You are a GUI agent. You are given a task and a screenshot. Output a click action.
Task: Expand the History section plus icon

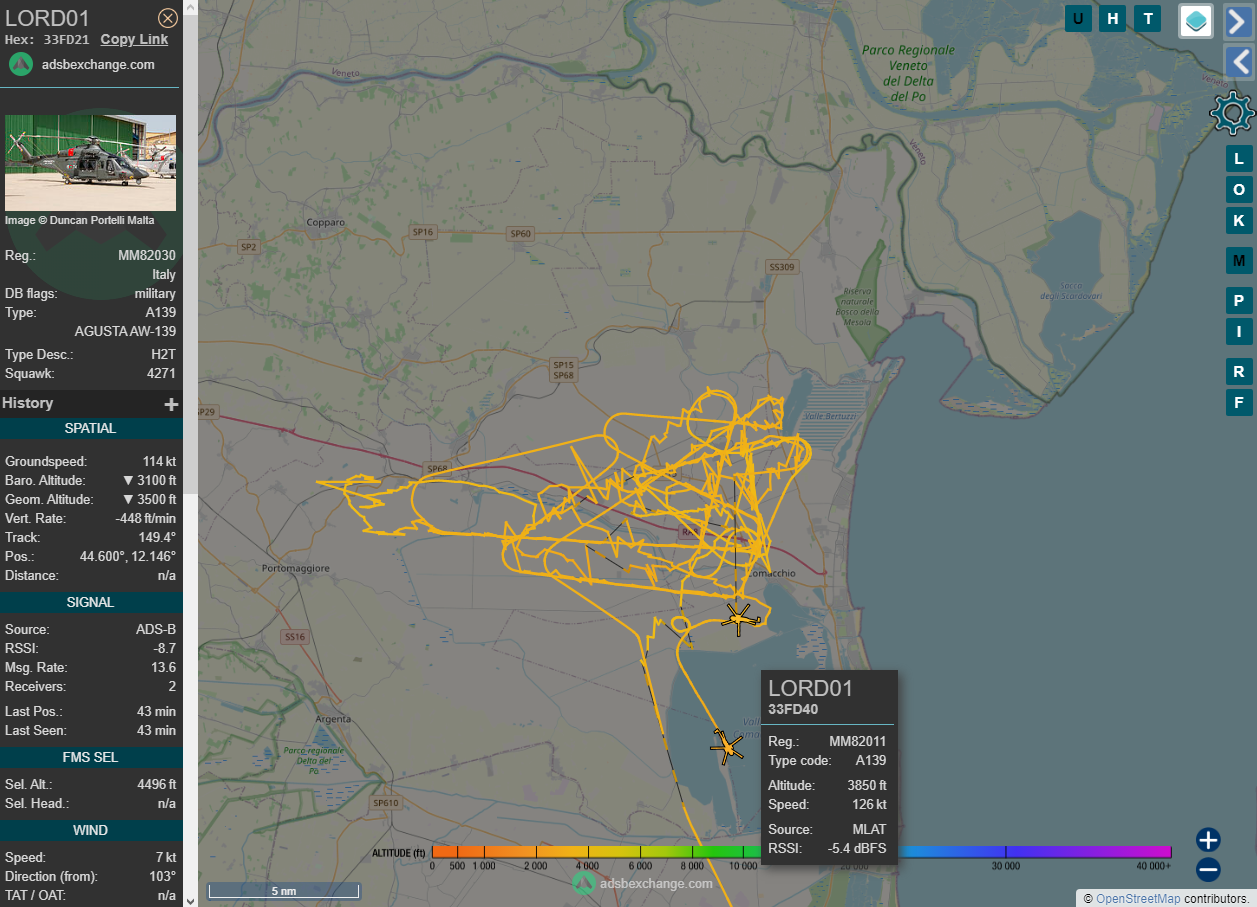pos(171,404)
